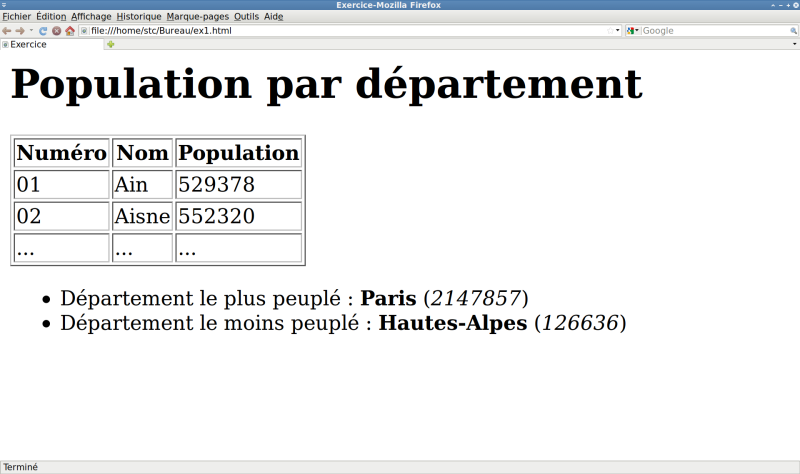Viewport: 800px width, 474px height.
Task: Click the Terminé status bar text
Action: click(20, 467)
